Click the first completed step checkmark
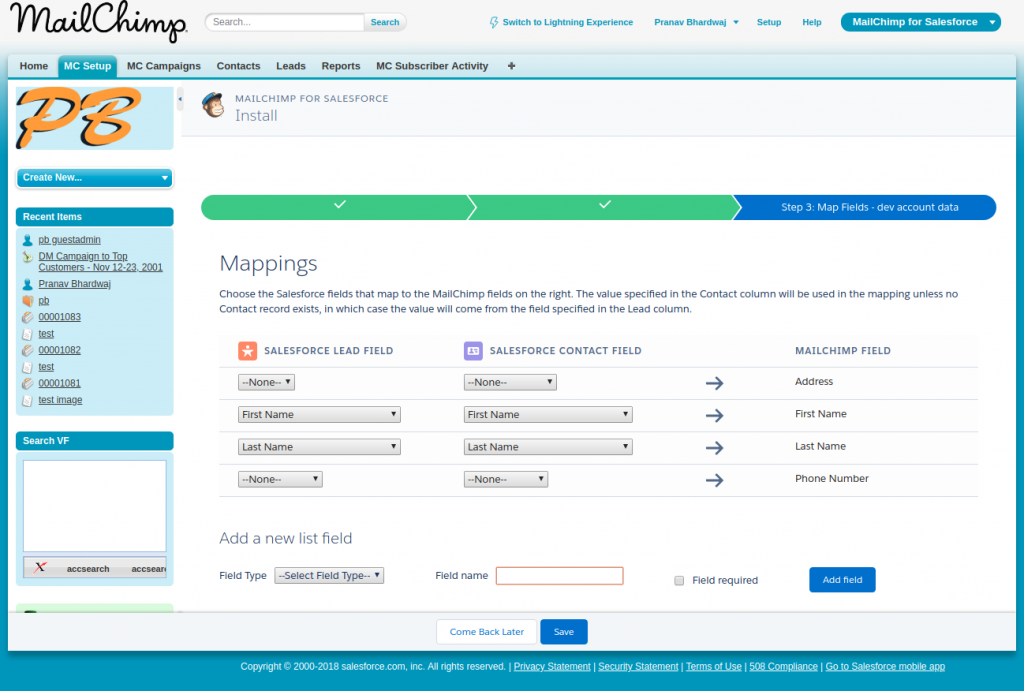The width and height of the screenshot is (1024, 691). tap(340, 204)
